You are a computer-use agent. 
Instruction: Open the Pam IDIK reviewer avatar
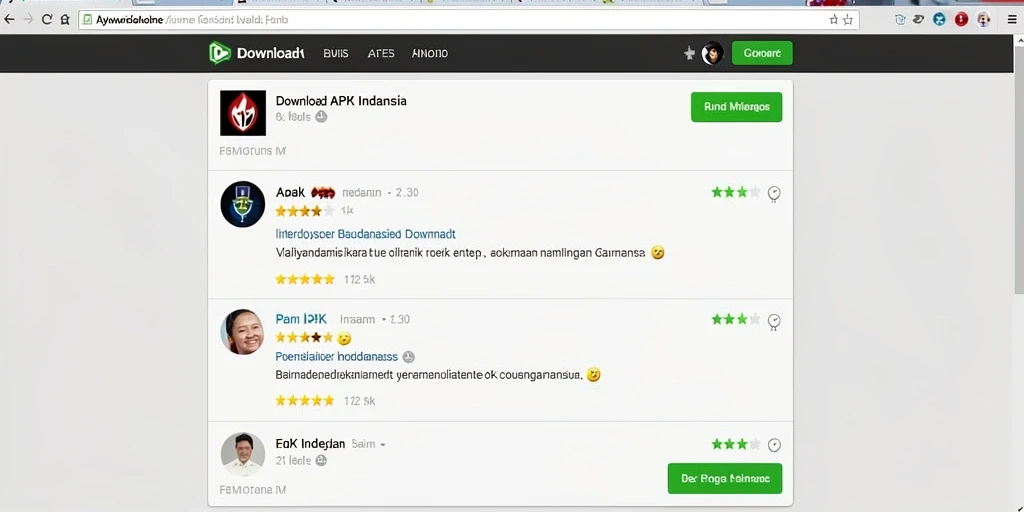243,332
